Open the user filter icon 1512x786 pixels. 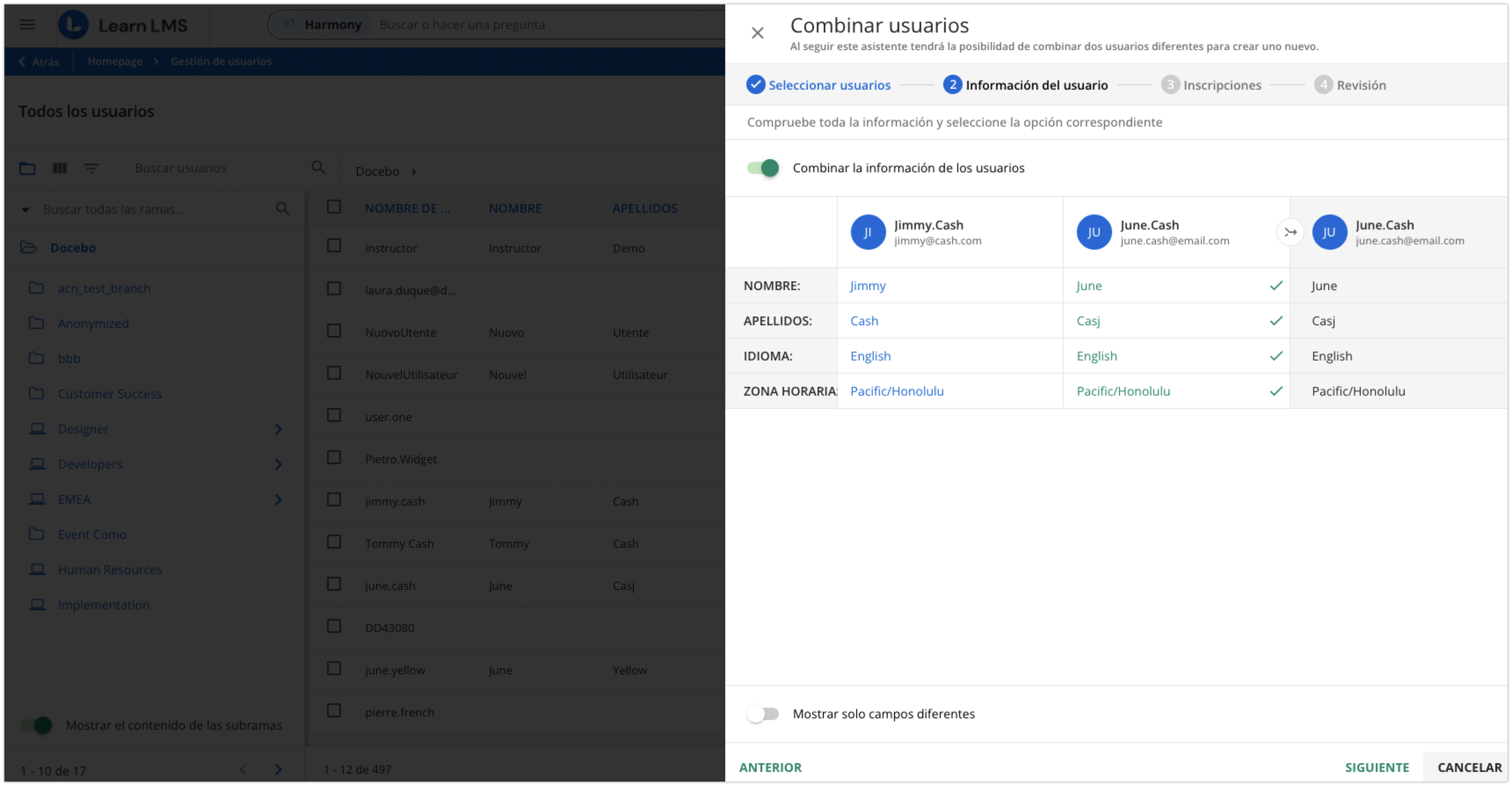click(x=91, y=168)
